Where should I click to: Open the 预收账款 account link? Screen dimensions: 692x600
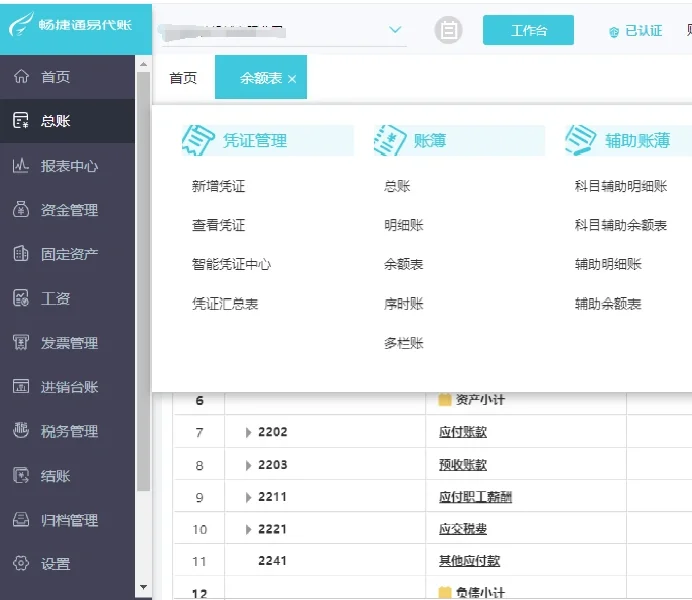tap(463, 465)
